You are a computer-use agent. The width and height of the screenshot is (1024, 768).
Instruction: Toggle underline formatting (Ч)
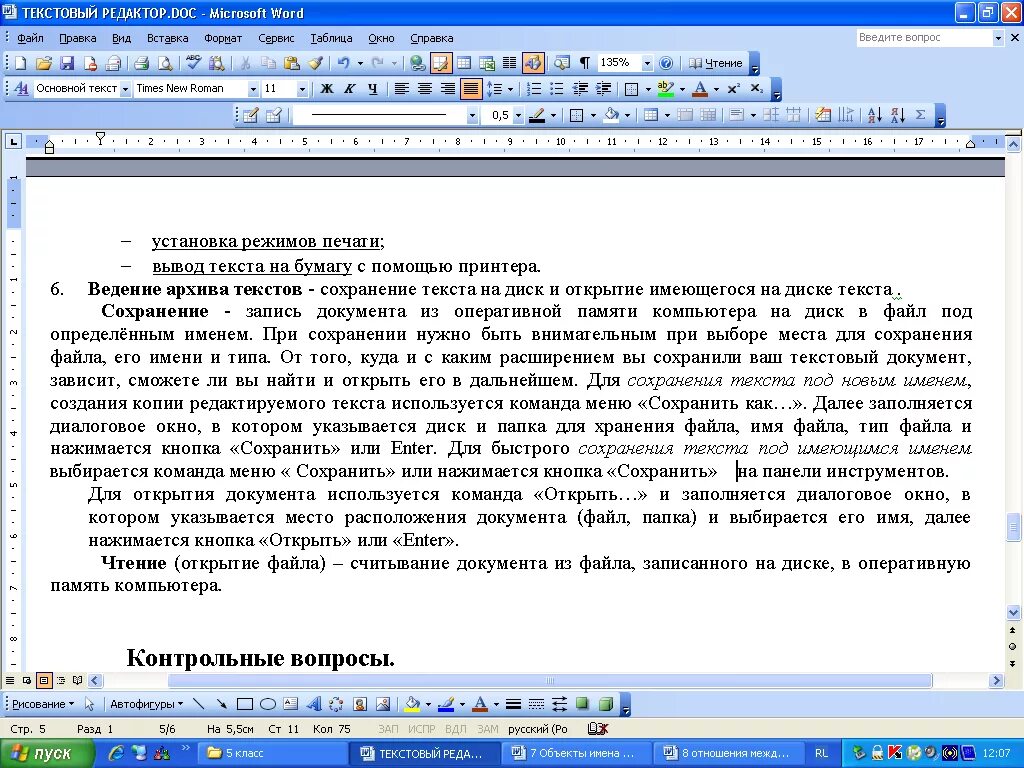[x=372, y=89]
